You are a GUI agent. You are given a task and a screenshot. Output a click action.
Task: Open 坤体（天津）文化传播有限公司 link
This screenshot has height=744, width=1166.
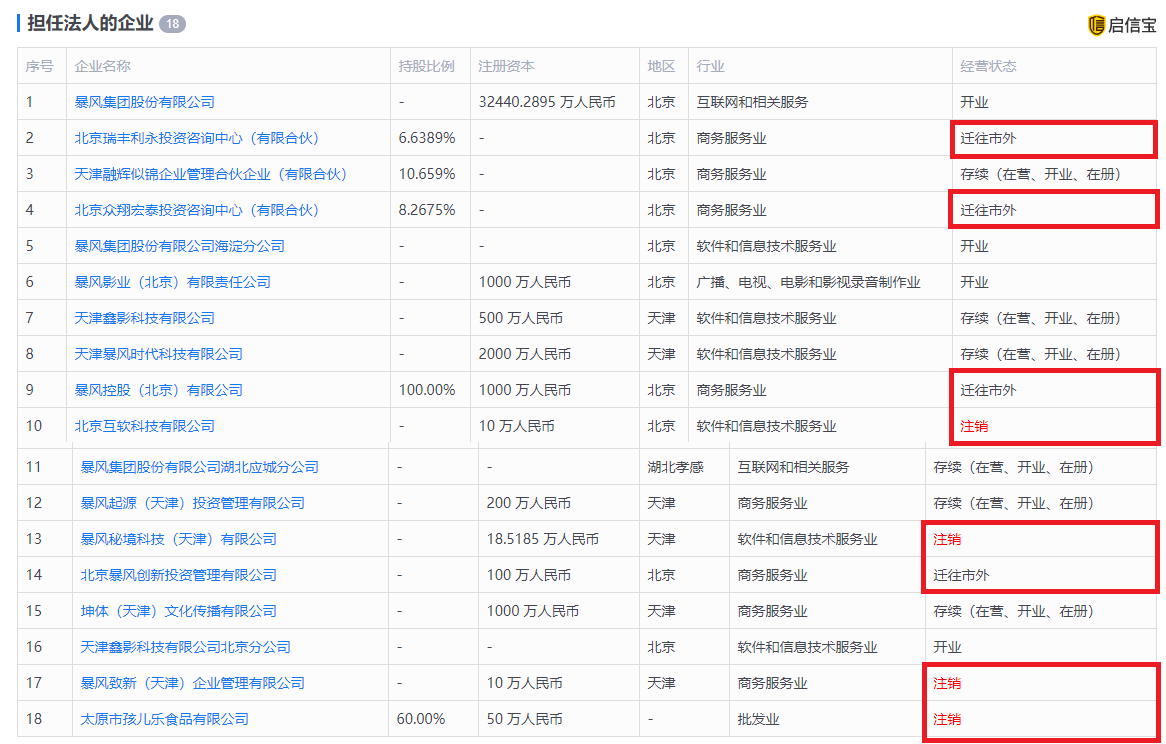[178, 611]
